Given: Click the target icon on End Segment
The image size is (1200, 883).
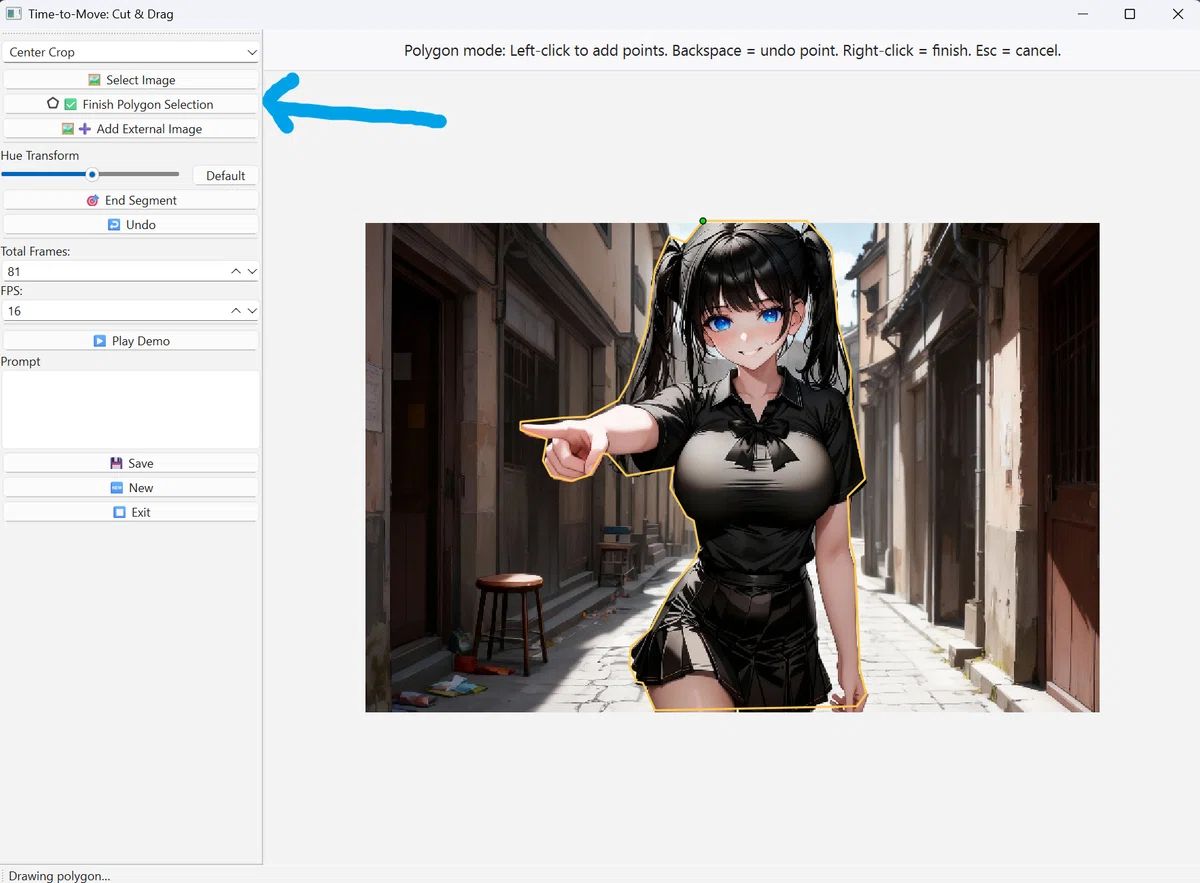Looking at the screenshot, I should click(x=93, y=200).
